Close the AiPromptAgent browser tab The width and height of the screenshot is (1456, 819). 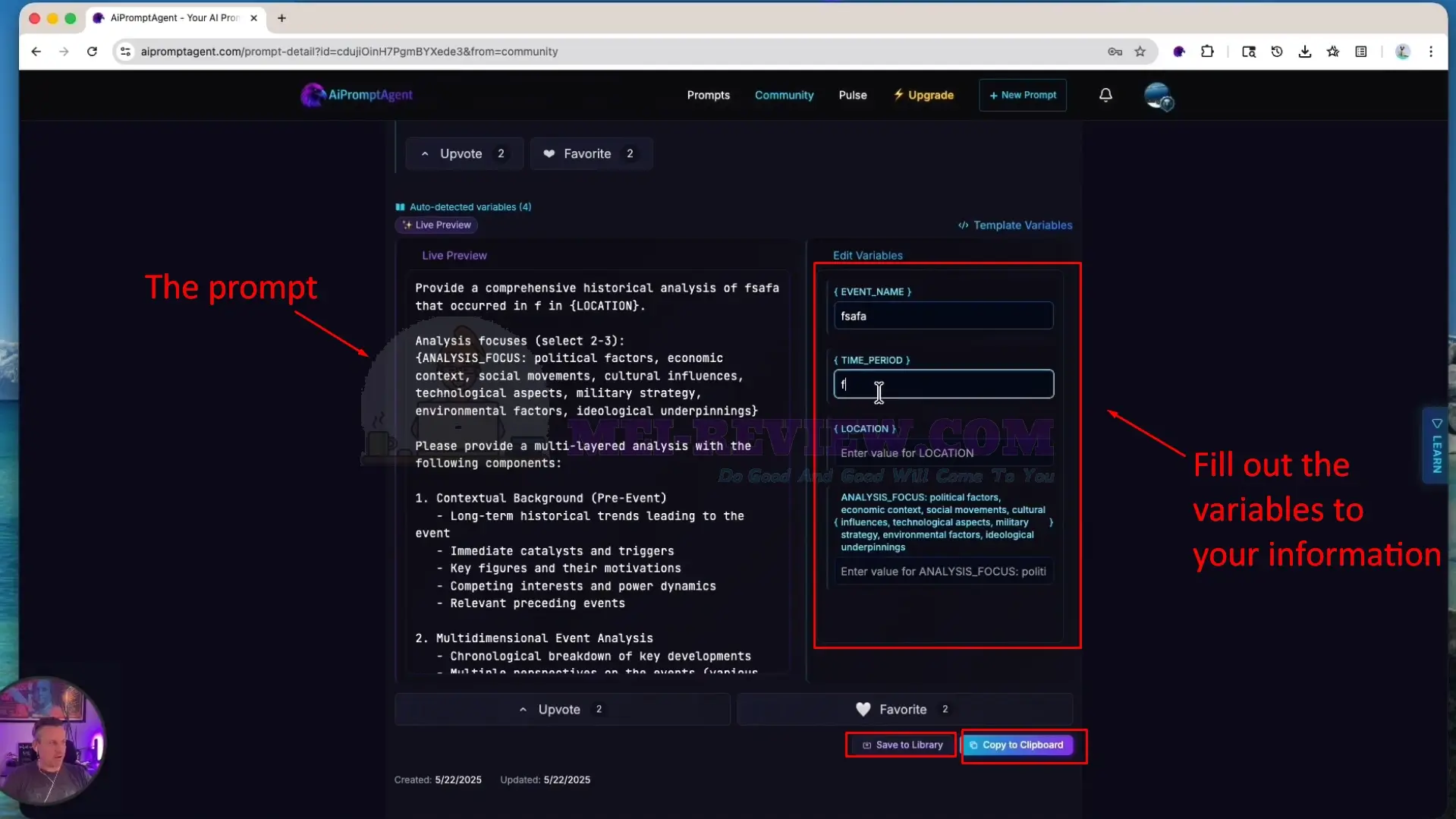253,18
